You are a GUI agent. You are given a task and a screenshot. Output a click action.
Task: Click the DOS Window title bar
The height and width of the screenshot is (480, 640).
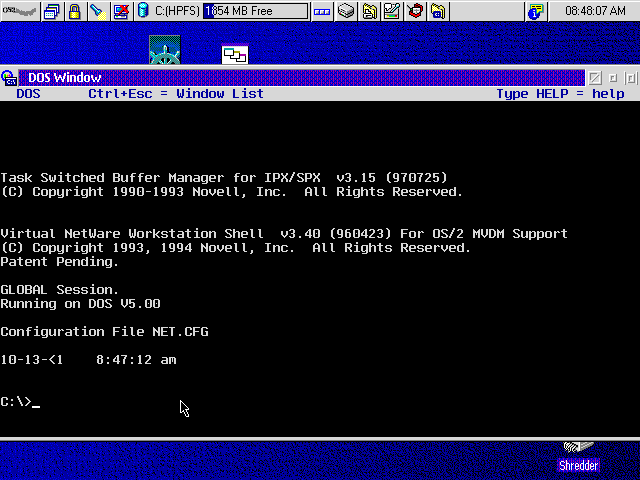click(x=301, y=78)
